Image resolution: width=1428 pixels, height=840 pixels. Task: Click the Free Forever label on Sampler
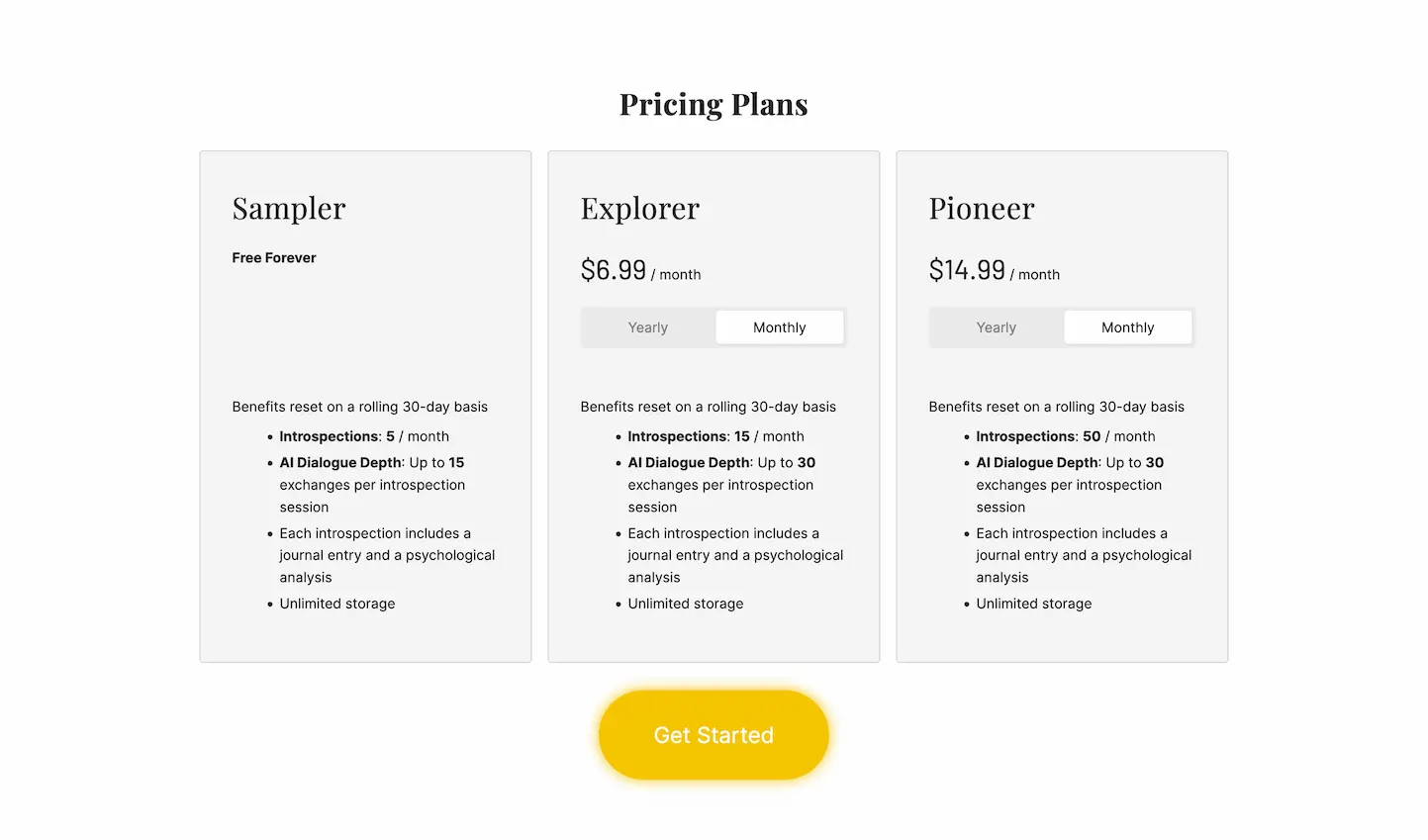pyautogui.click(x=273, y=257)
